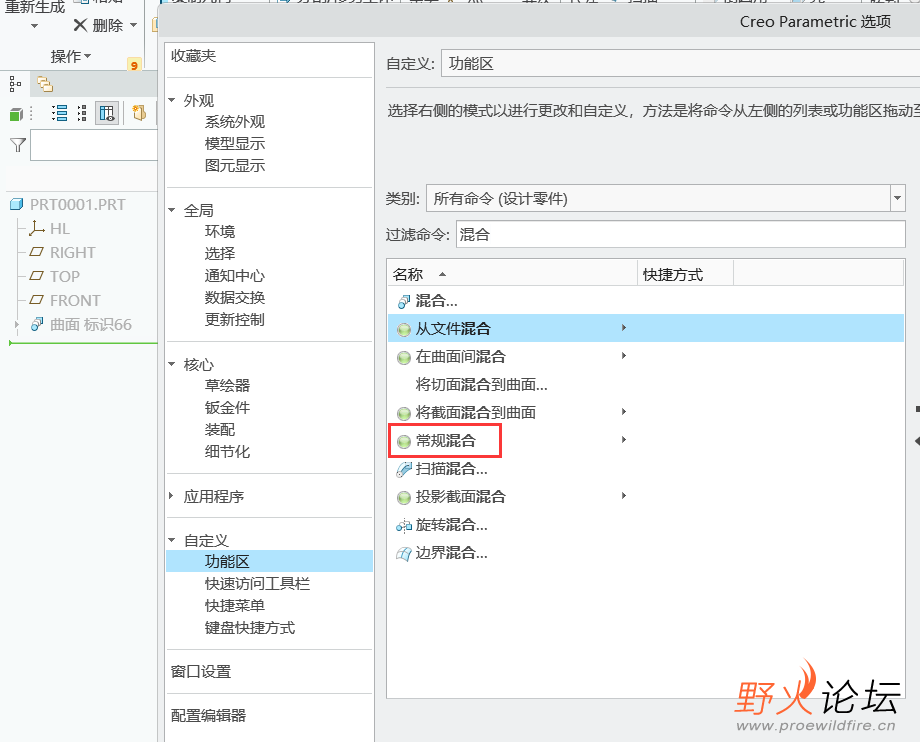
Task: Expand the 应用程序 section
Action: point(171,496)
